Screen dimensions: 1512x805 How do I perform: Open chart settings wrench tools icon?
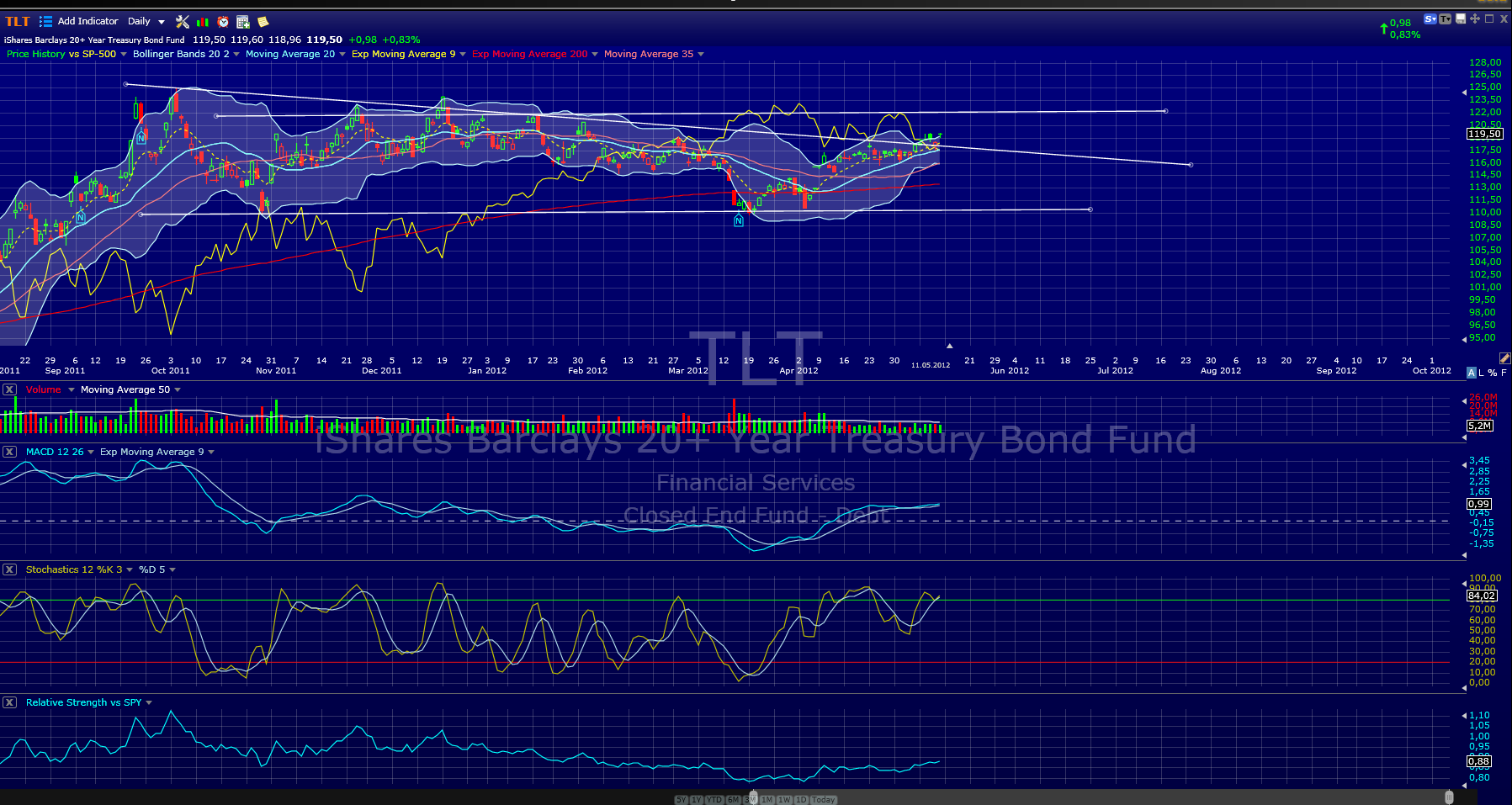183,22
